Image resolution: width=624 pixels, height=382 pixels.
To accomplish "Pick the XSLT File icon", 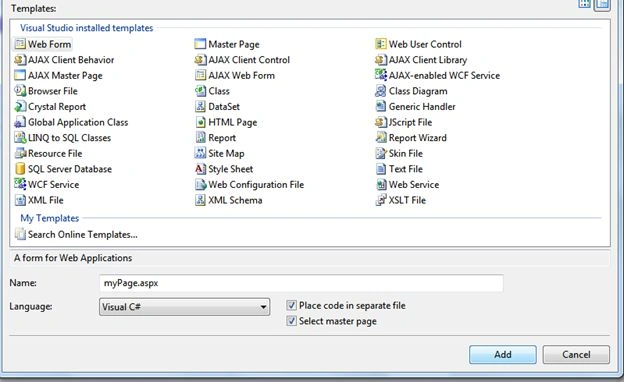I will 380,200.
